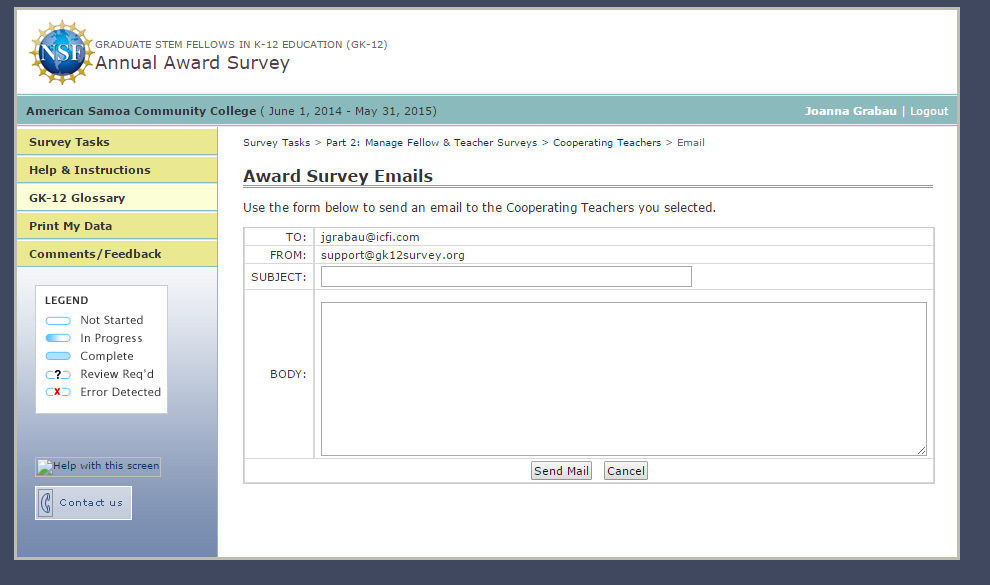Viewport: 990px width, 585px height.
Task: Go to Survey Tasks breadcrumb link
Action: click(276, 143)
